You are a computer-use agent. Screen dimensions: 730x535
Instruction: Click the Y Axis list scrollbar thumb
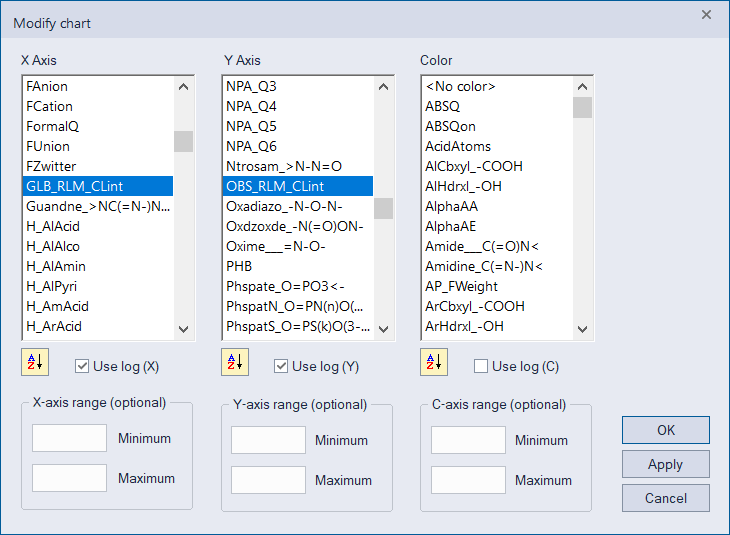(x=384, y=208)
